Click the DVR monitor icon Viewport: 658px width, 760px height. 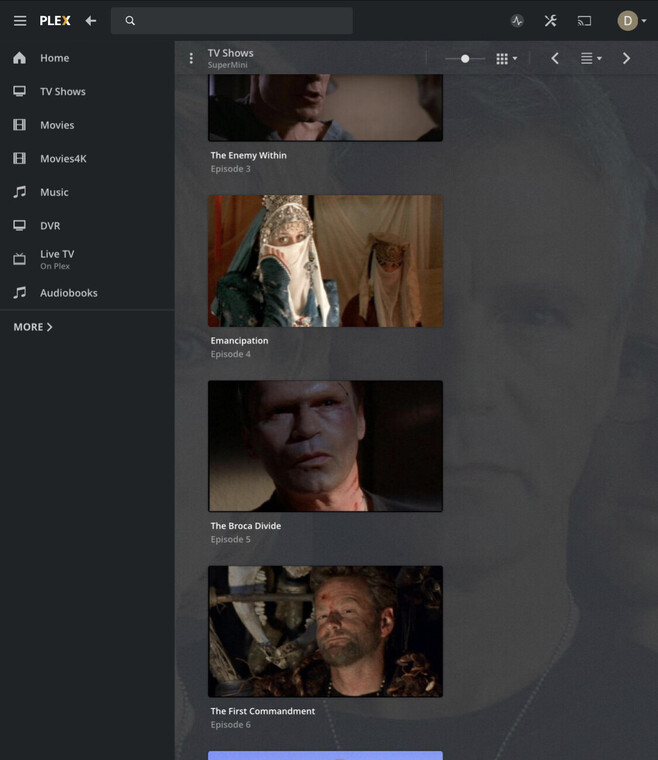19,225
